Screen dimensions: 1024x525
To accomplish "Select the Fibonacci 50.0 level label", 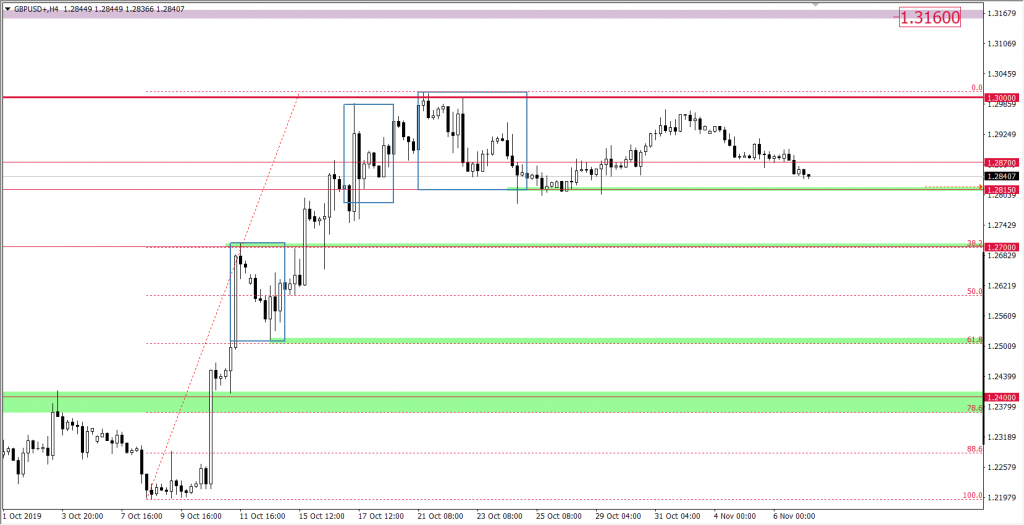I will point(974,291).
